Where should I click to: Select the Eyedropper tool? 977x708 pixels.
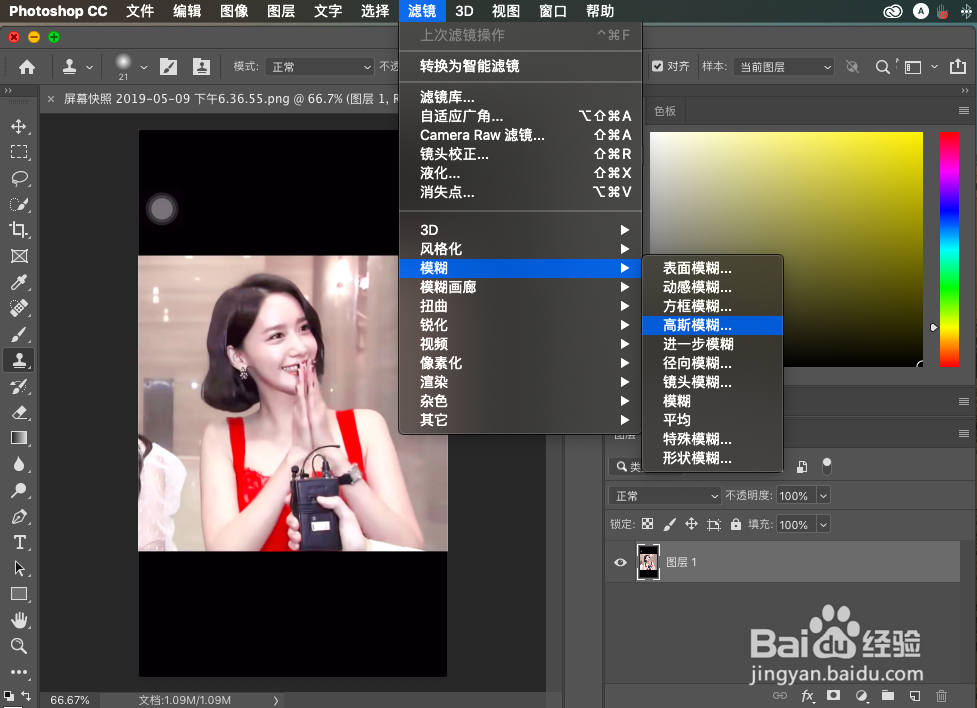[x=19, y=282]
